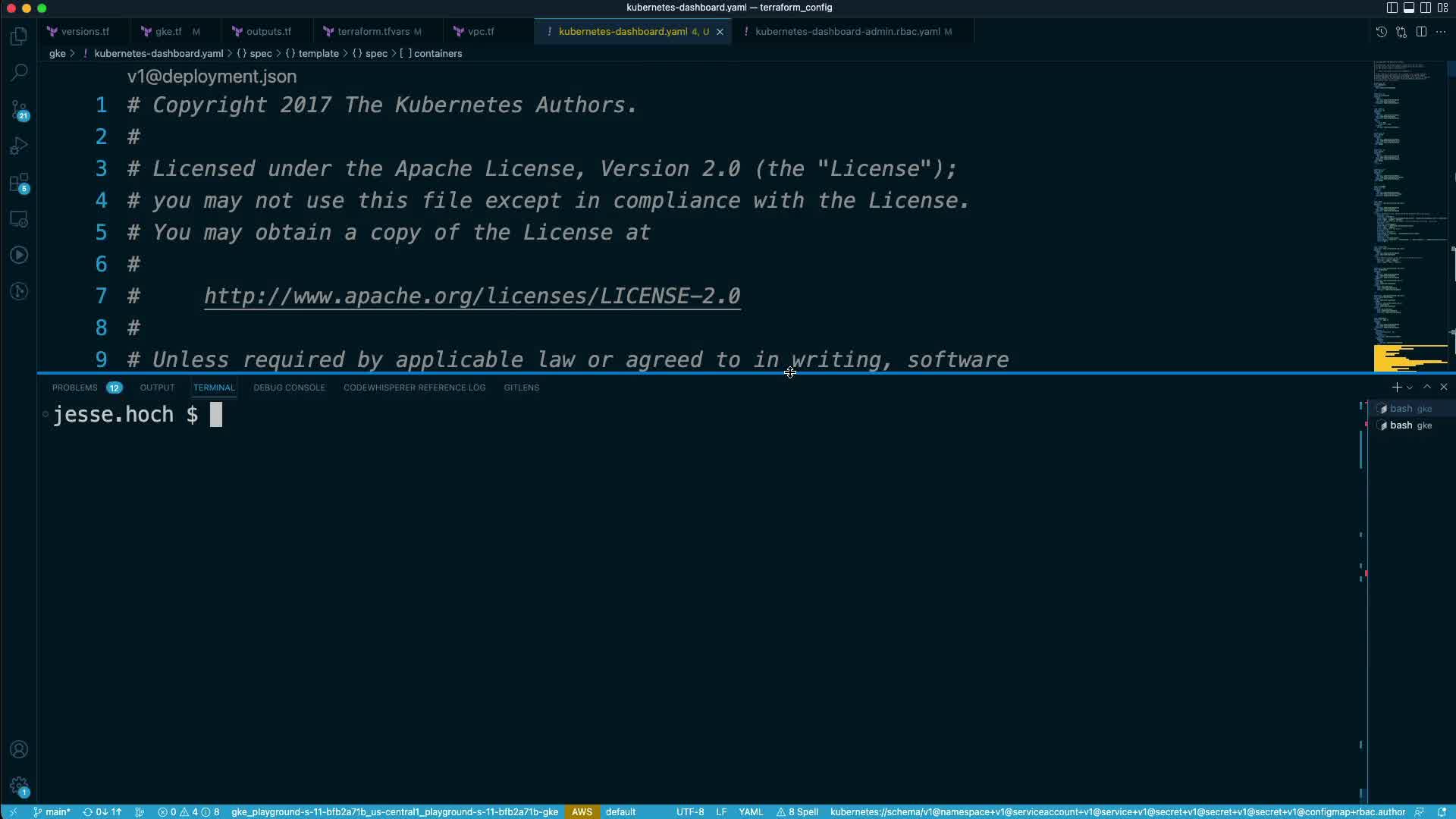The width and height of the screenshot is (1456, 819).
Task: Open the new terminal launch profile dropdown
Action: click(x=1410, y=388)
